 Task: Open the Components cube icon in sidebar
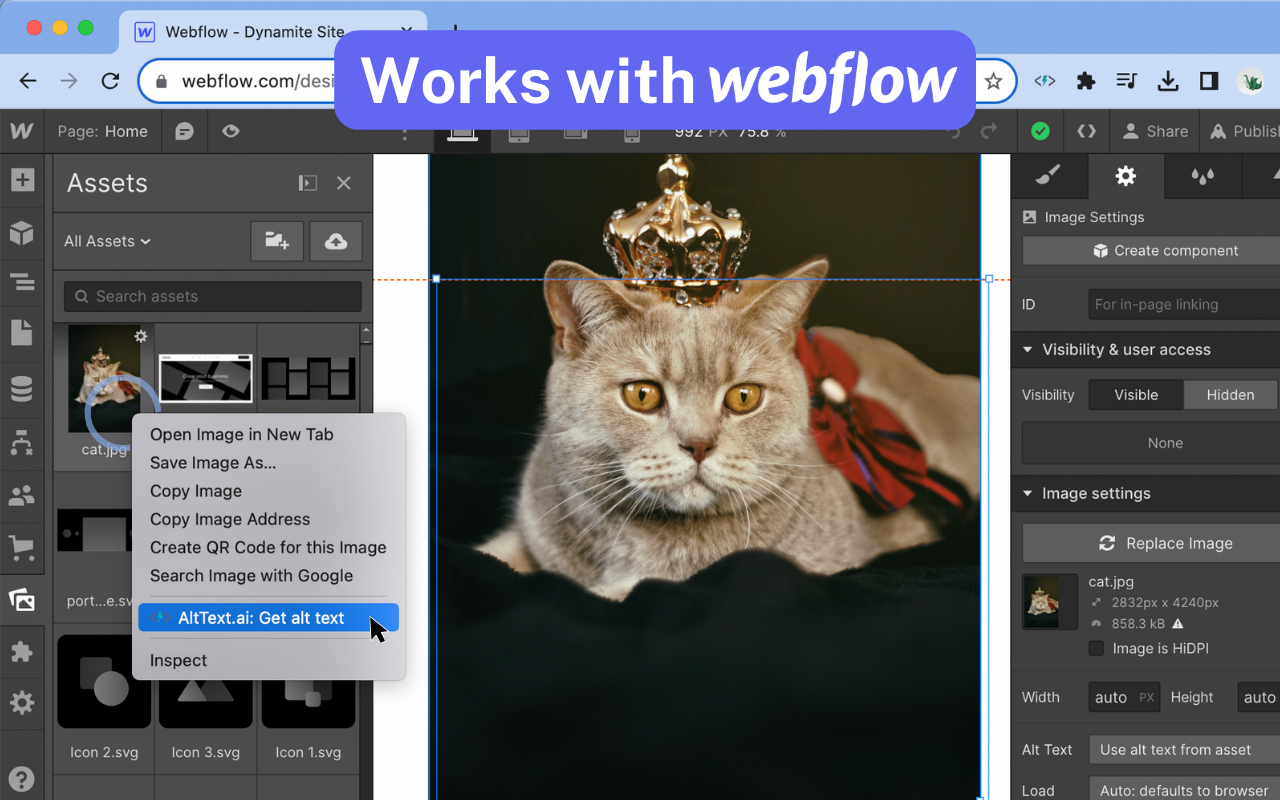tap(22, 233)
